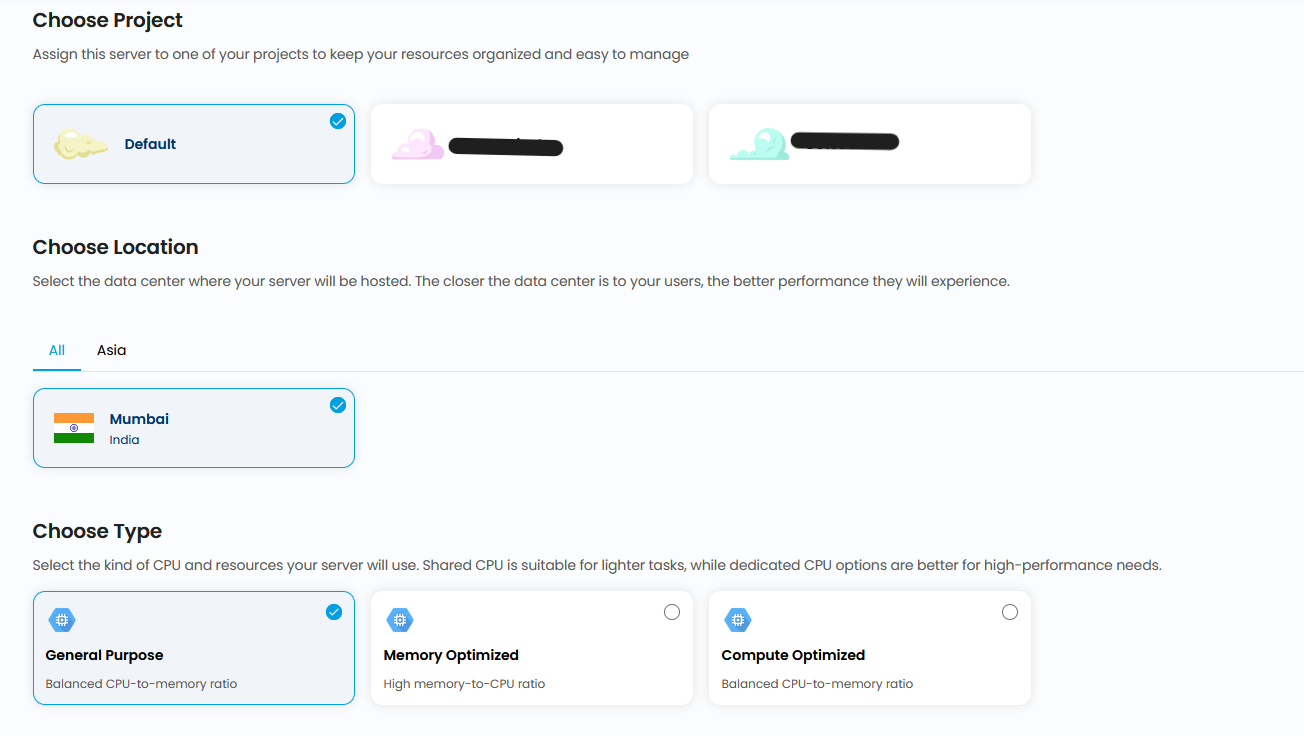This screenshot has width=1304, height=736.
Task: Click the Choose Location heading
Action: coord(116,247)
